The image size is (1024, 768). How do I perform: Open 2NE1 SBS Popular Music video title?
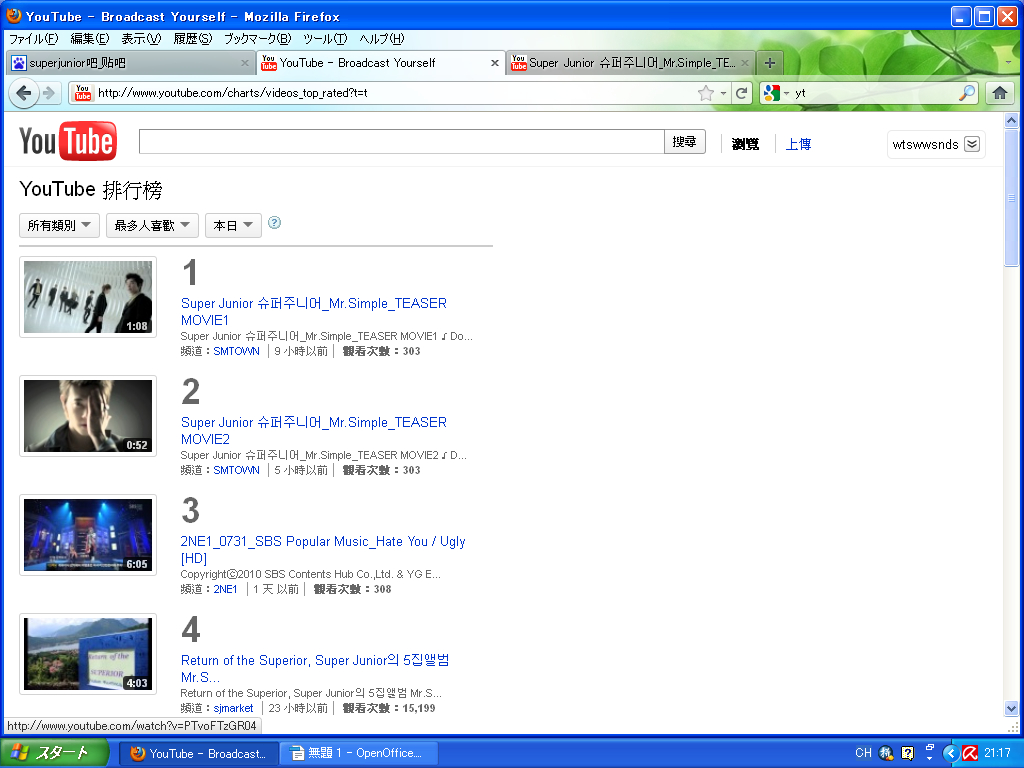[x=323, y=549]
